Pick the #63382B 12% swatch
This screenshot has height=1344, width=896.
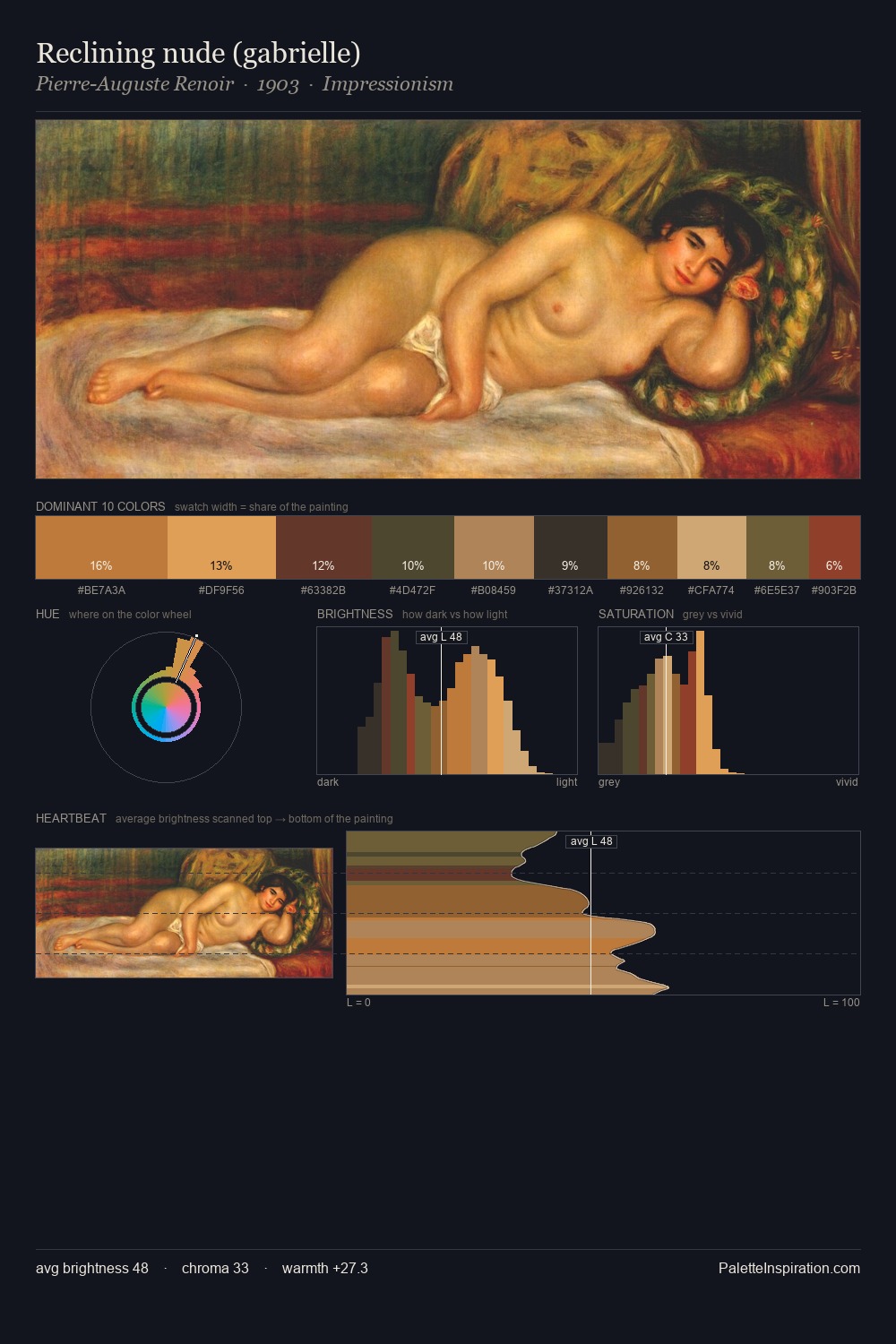(x=323, y=547)
